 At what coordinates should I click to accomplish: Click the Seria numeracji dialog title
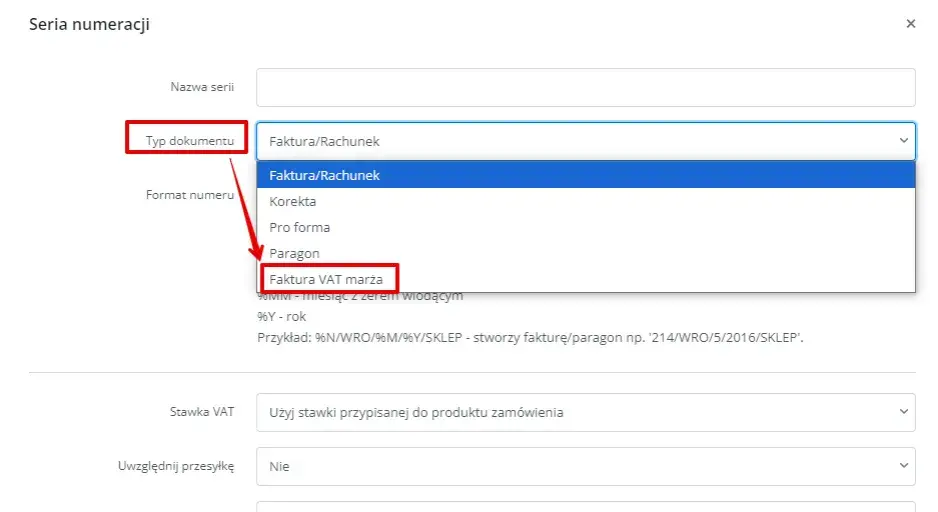pos(89,24)
